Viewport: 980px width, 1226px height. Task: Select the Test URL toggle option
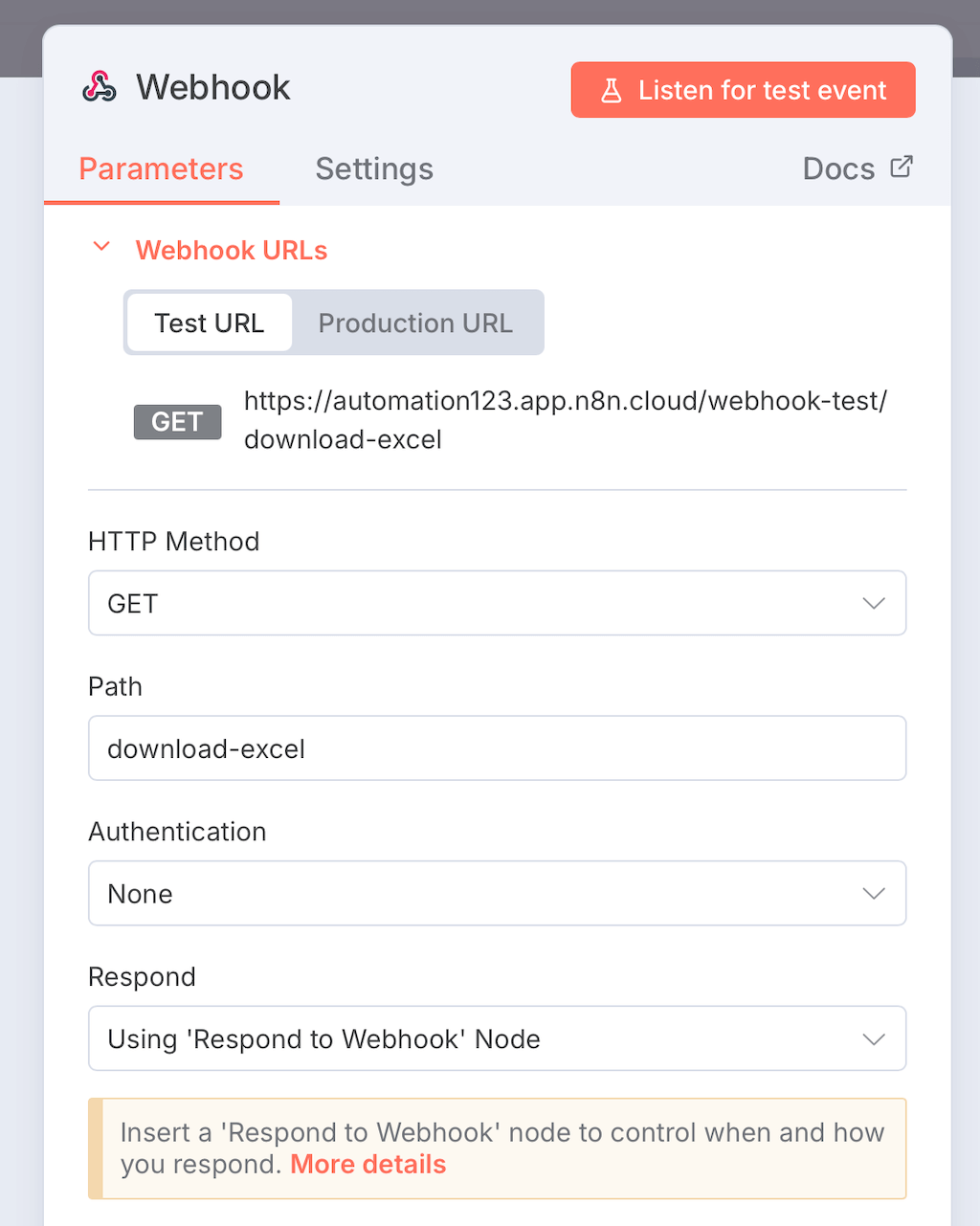210,323
